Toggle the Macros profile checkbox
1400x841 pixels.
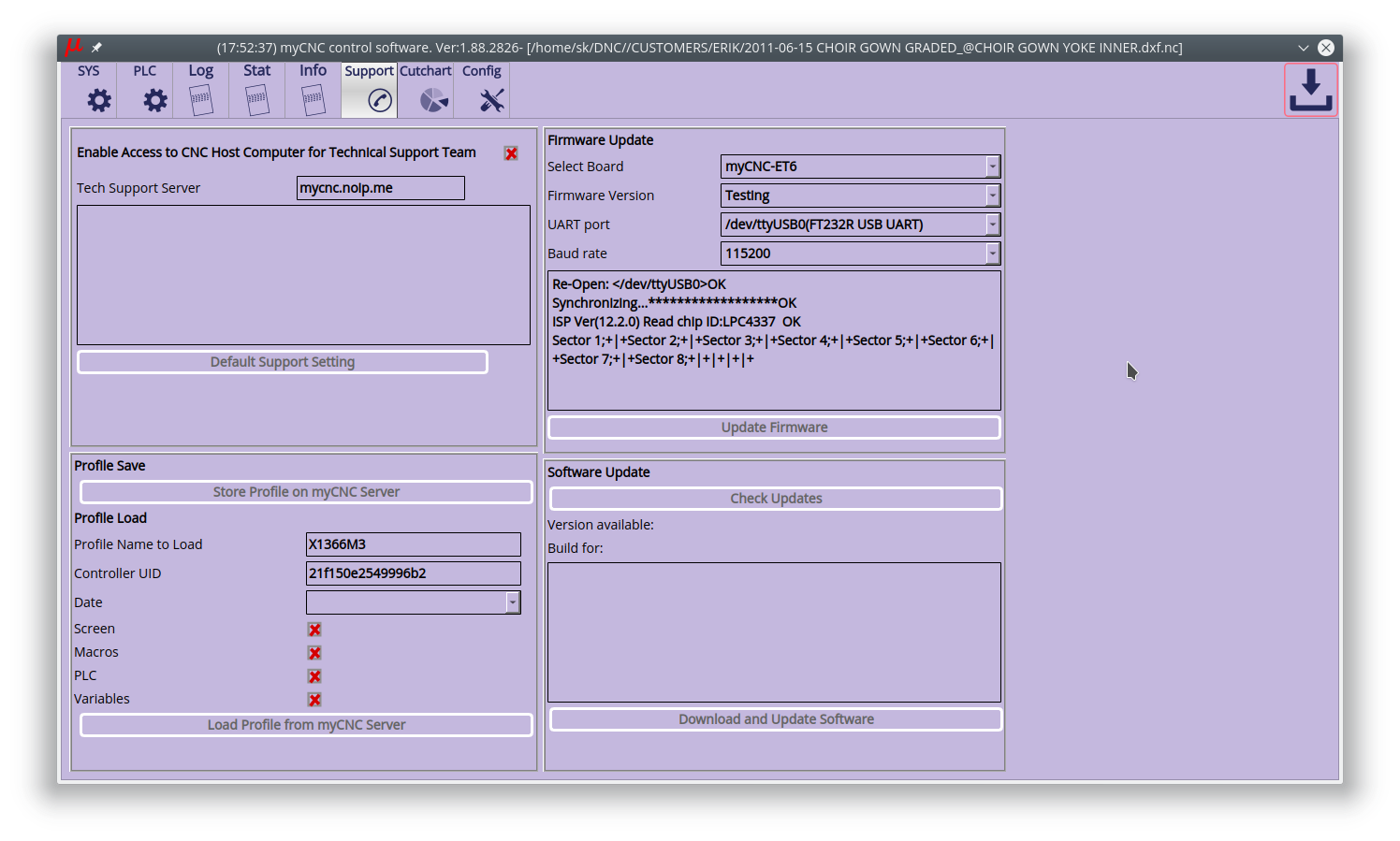pos(314,653)
